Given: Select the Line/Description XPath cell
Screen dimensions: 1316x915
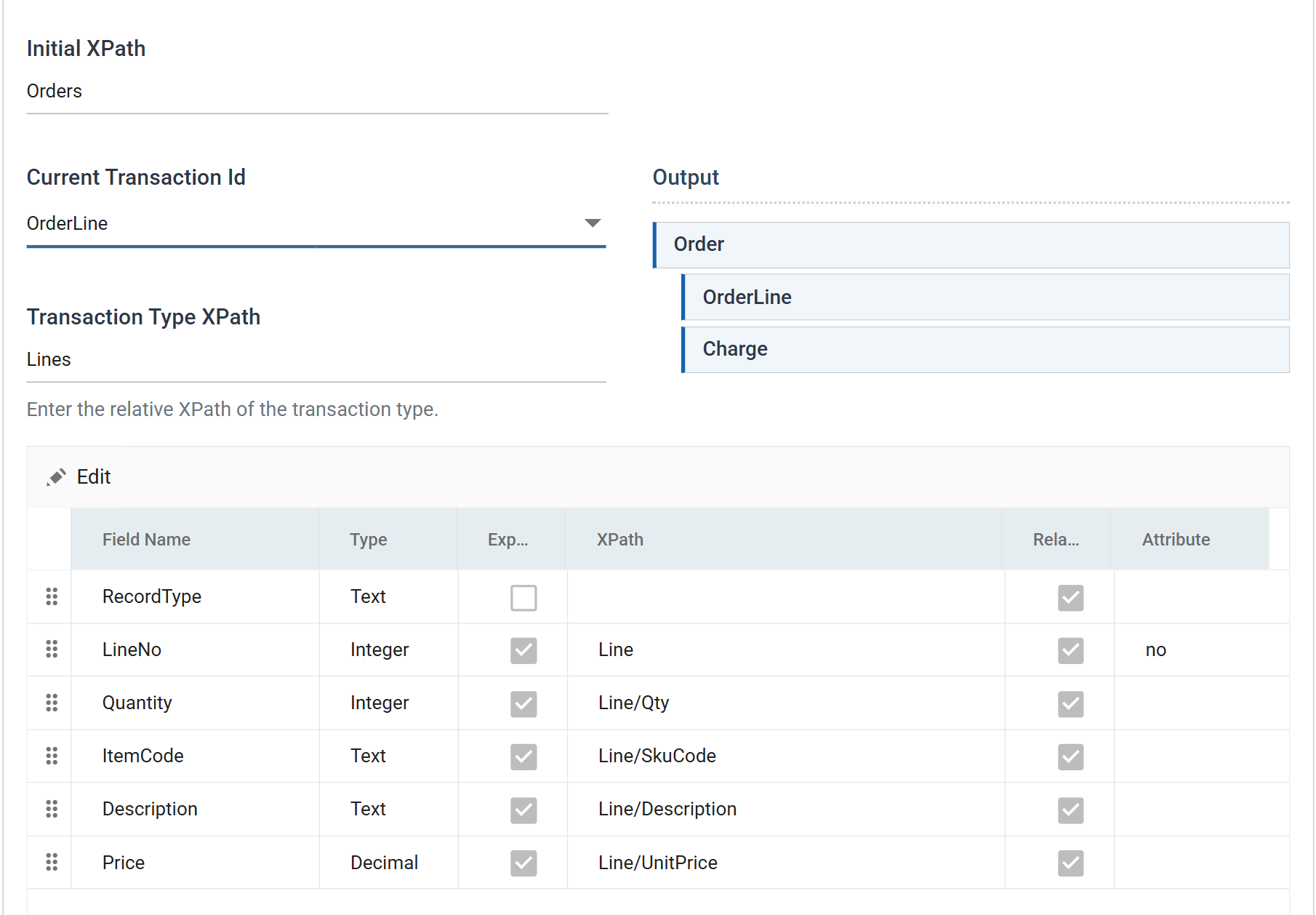Looking at the screenshot, I should [786, 809].
